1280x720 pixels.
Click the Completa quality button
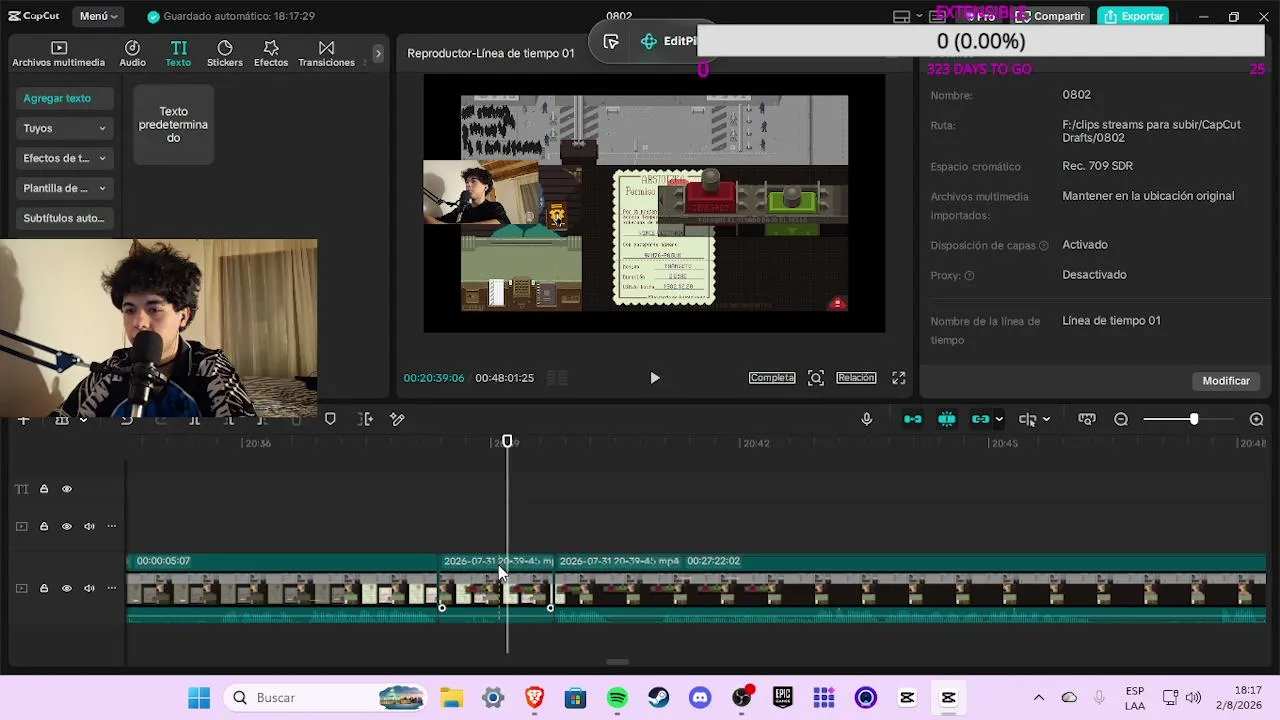[772, 378]
